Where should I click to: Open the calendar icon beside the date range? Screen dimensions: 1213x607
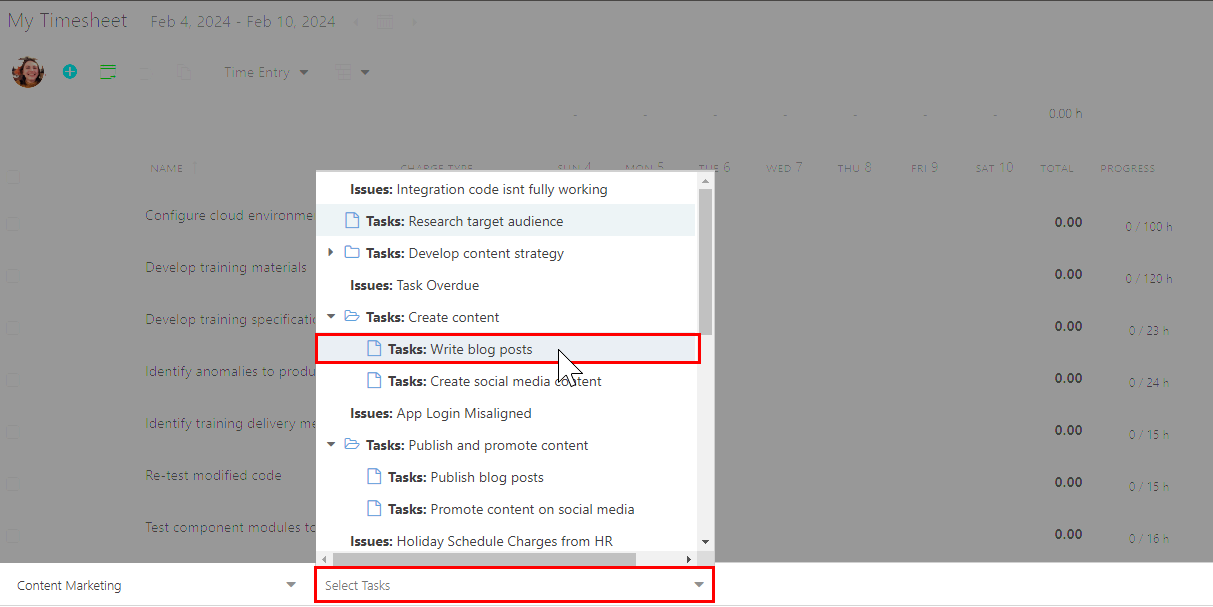385,21
